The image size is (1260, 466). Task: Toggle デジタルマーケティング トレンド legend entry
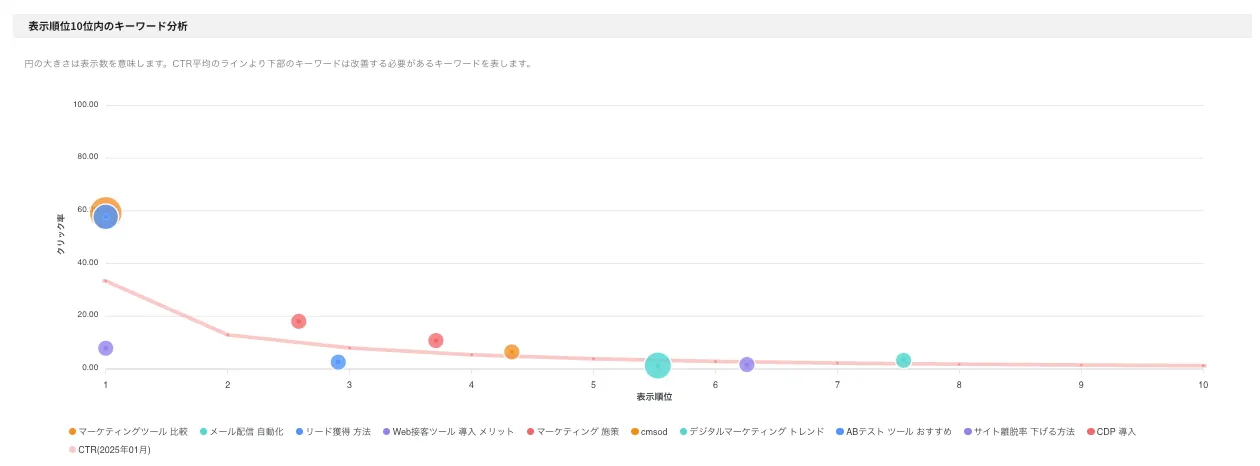[x=752, y=432]
